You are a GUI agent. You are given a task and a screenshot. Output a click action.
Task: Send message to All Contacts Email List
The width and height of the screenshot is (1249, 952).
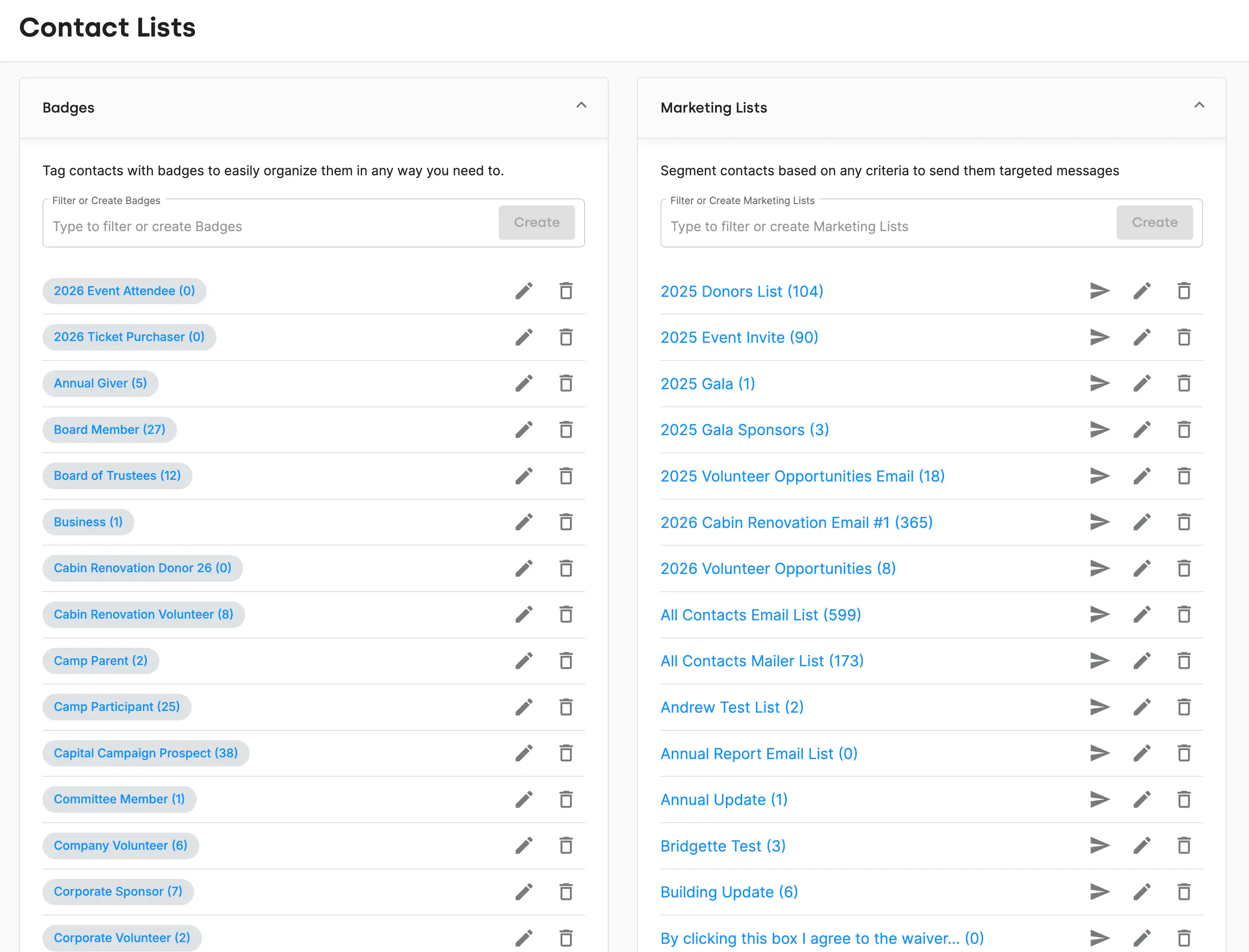coord(1100,614)
